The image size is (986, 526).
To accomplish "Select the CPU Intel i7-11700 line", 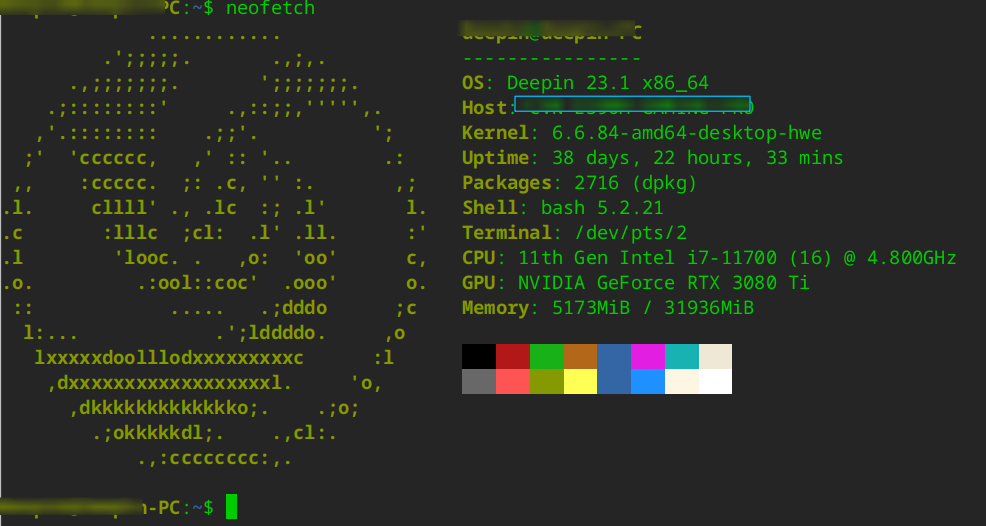I will tap(709, 258).
